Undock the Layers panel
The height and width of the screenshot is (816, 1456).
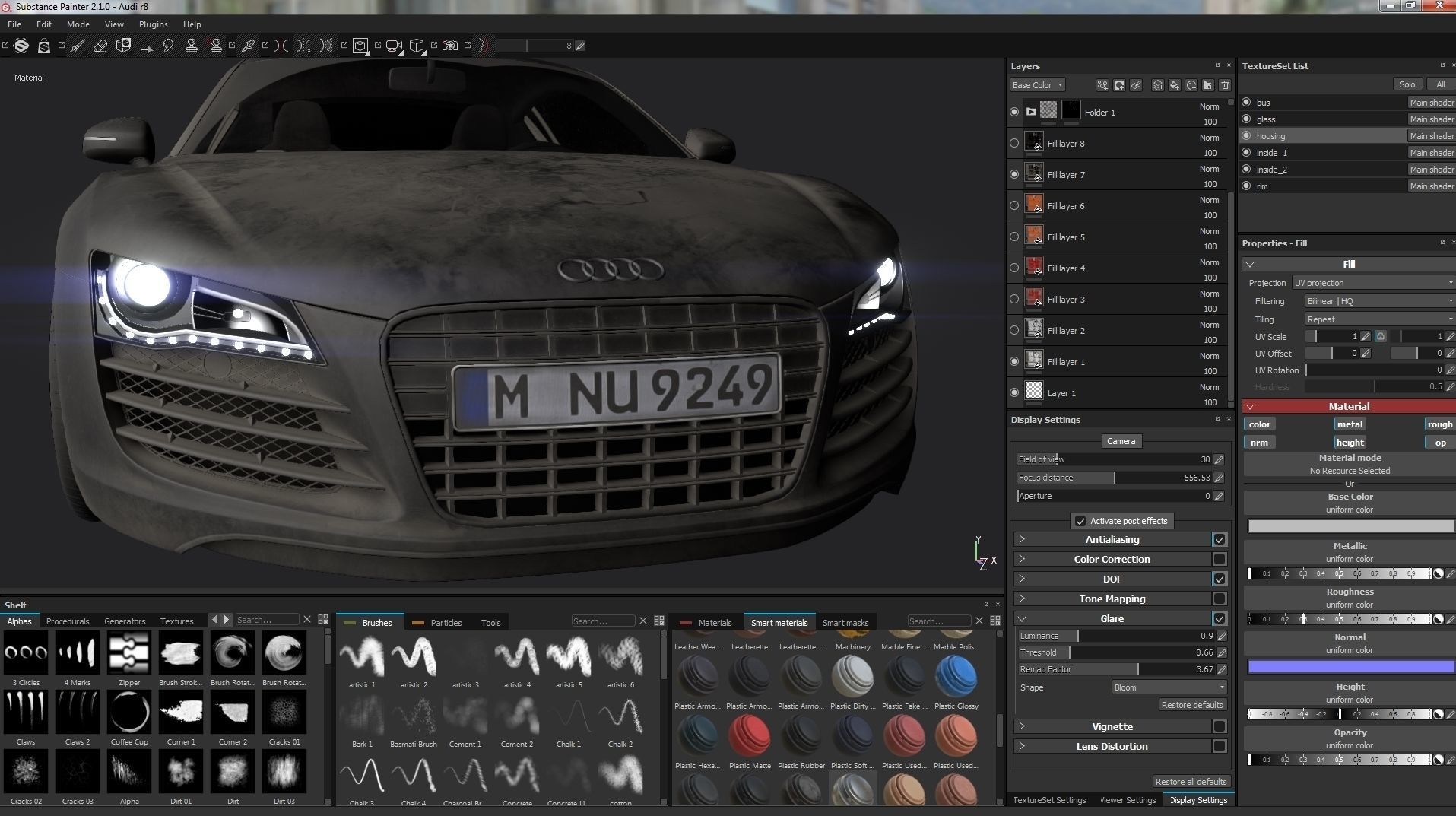click(1217, 65)
